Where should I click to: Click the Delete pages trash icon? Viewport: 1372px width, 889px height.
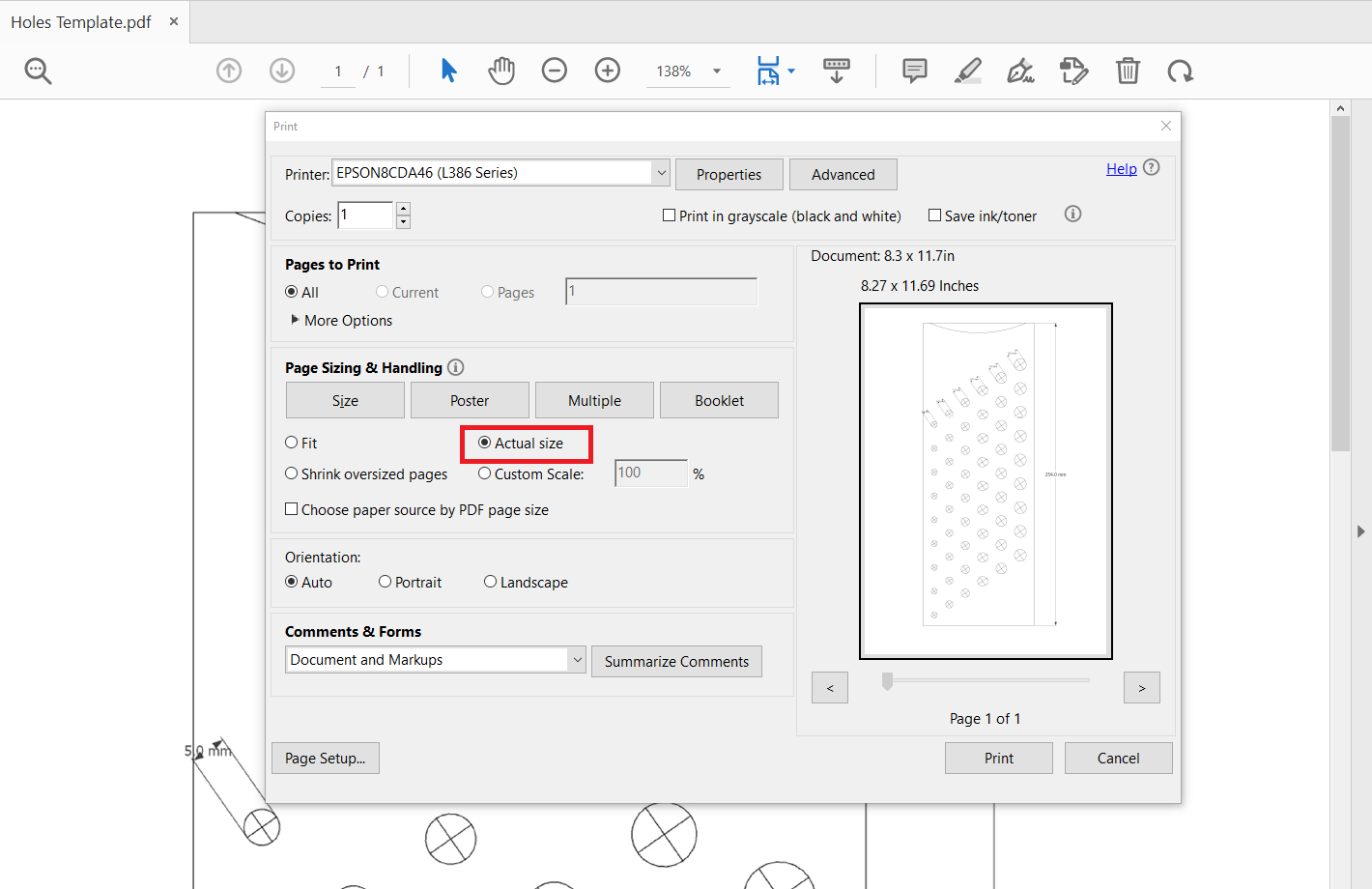1127,70
